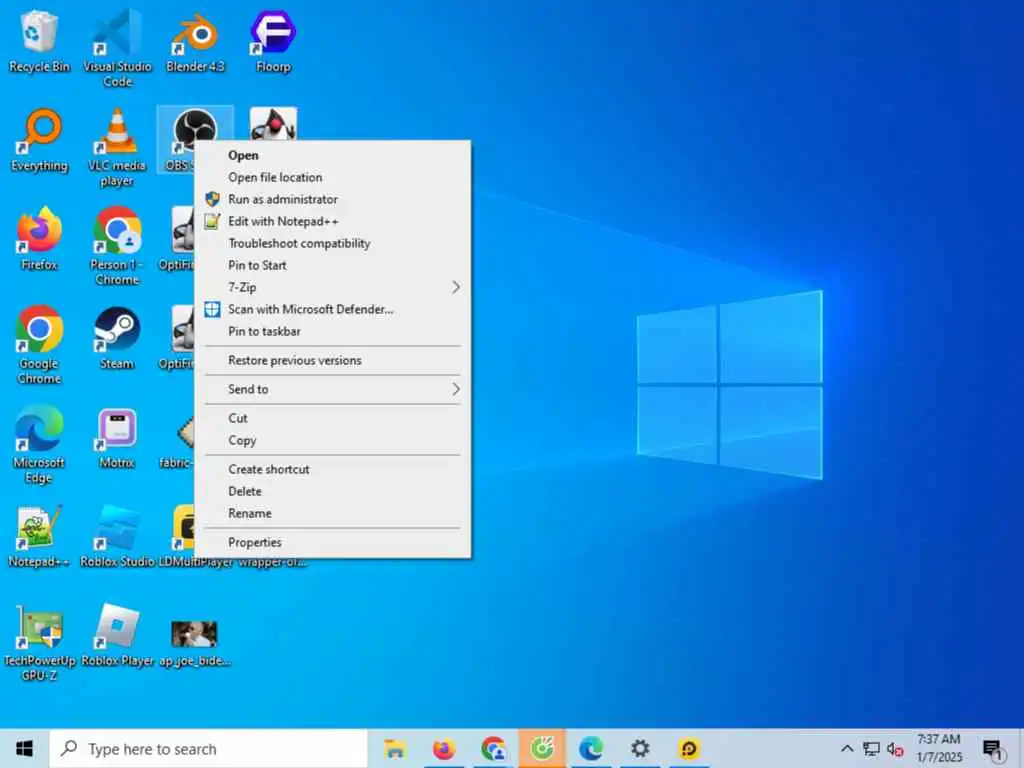Click the Firefox desktop shortcut

(39, 239)
